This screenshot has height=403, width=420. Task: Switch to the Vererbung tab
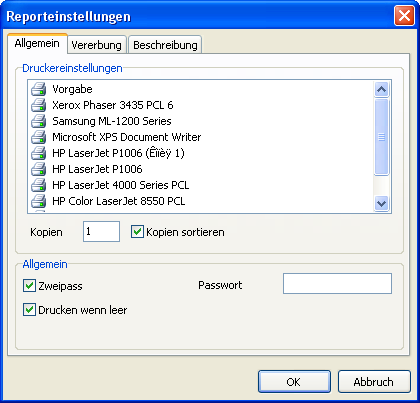[97, 45]
